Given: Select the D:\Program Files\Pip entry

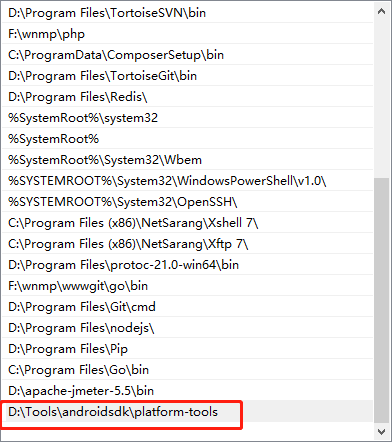Looking at the screenshot, I should tap(187, 349).
